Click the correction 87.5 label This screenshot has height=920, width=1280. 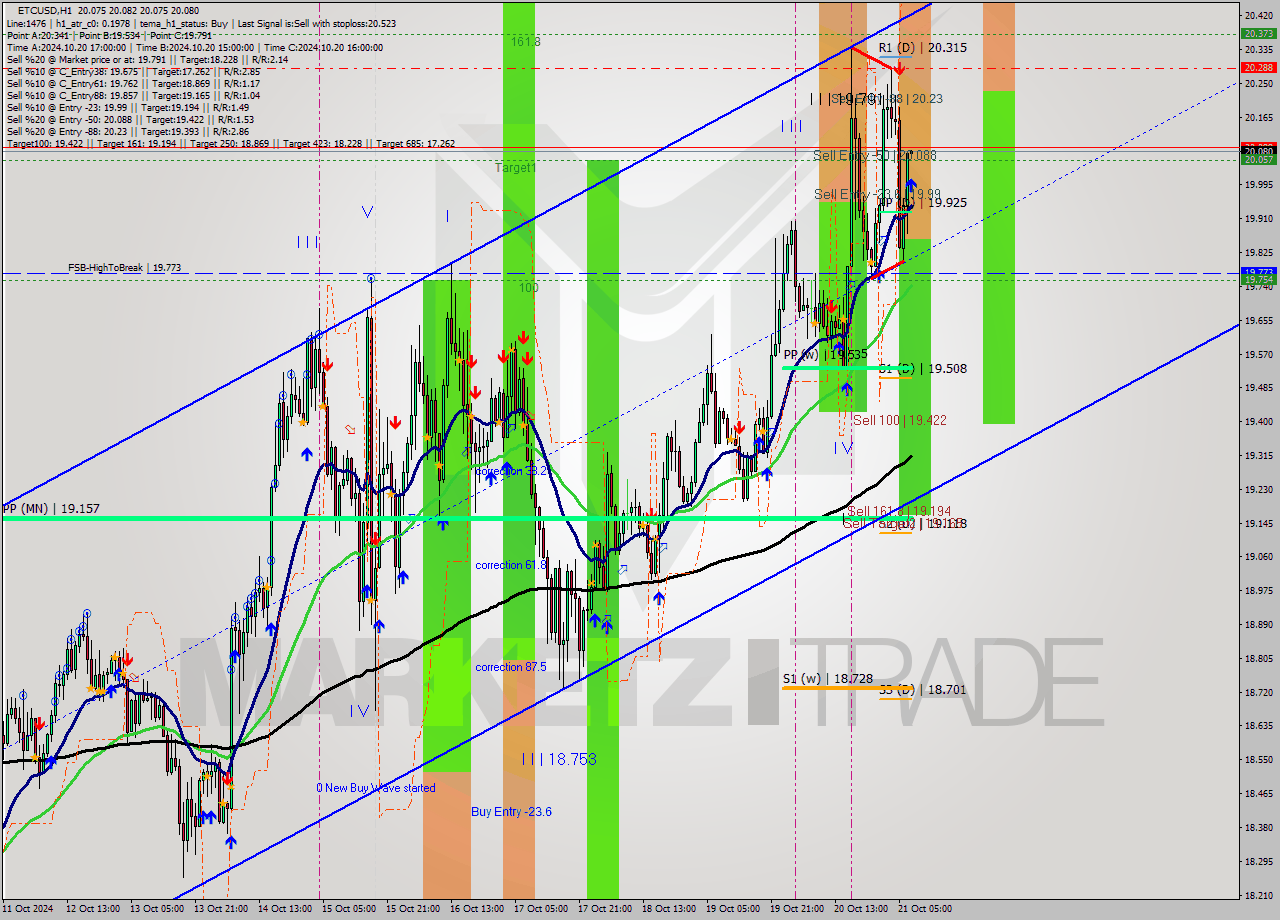click(511, 667)
